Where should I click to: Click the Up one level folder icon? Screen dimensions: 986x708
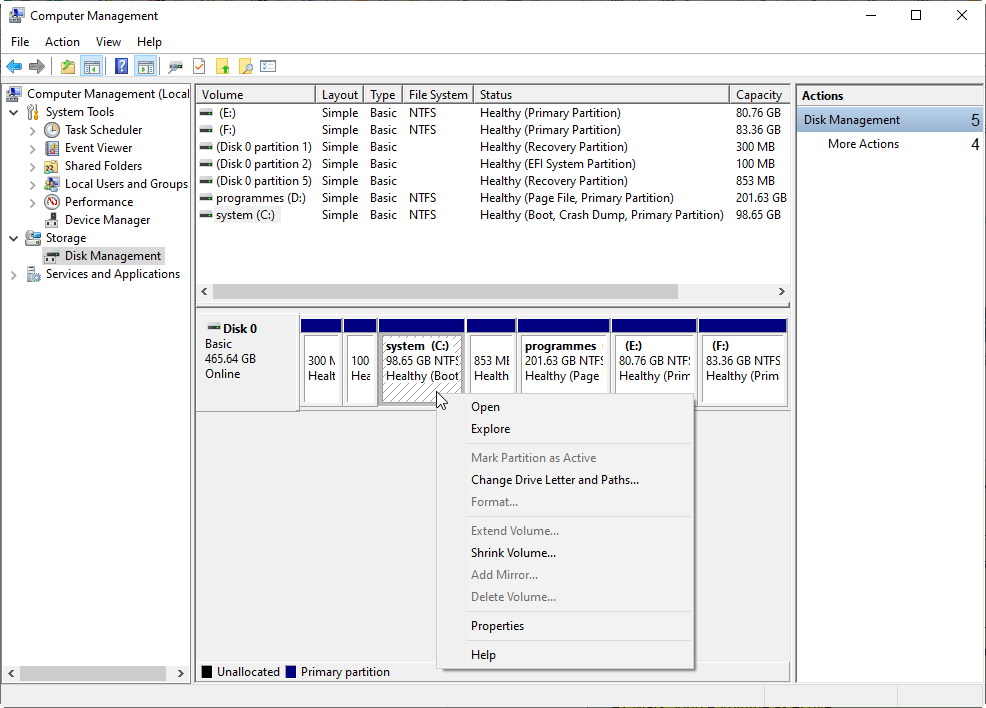pos(67,66)
